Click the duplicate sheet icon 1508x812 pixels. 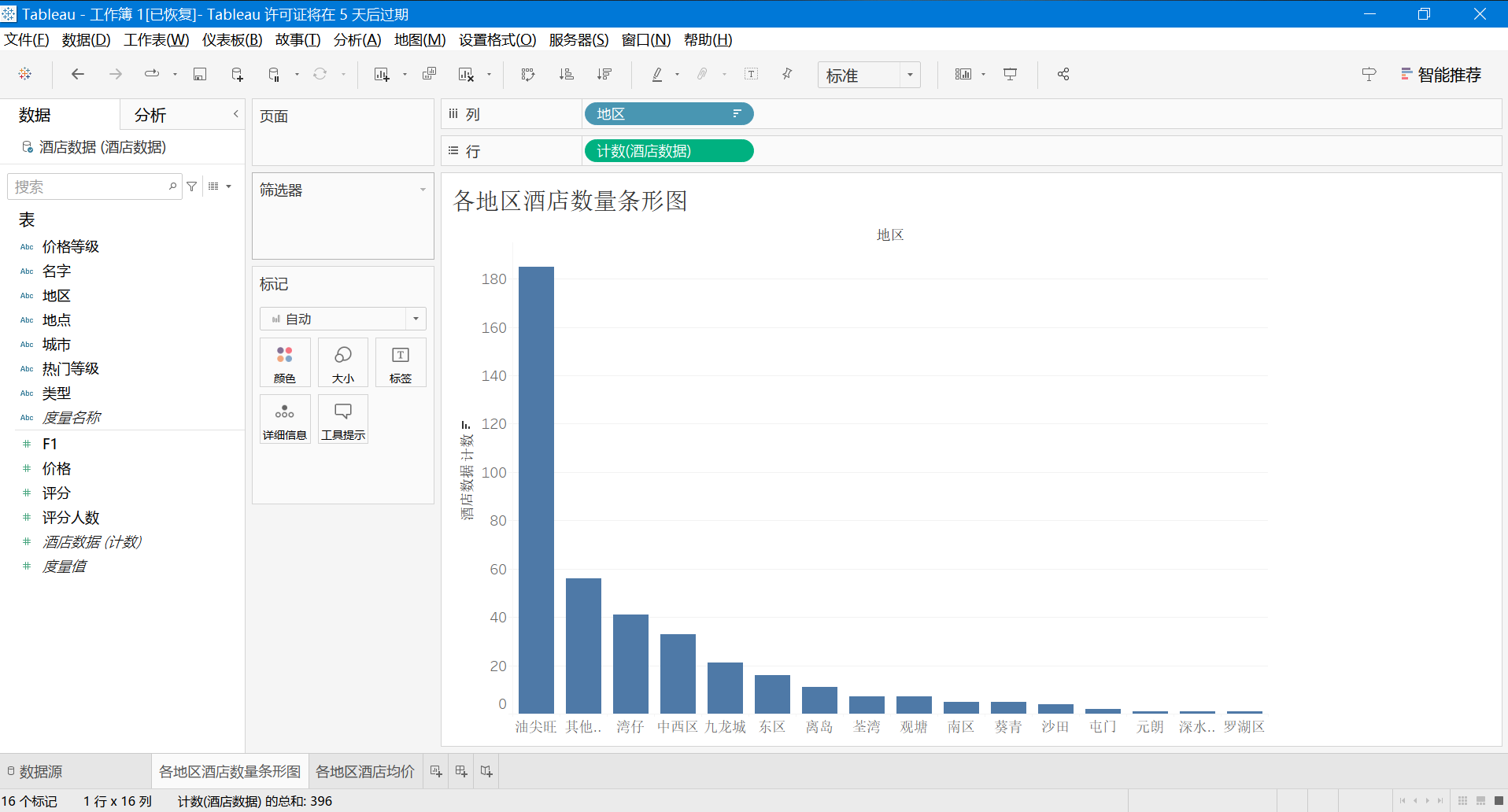point(429,74)
